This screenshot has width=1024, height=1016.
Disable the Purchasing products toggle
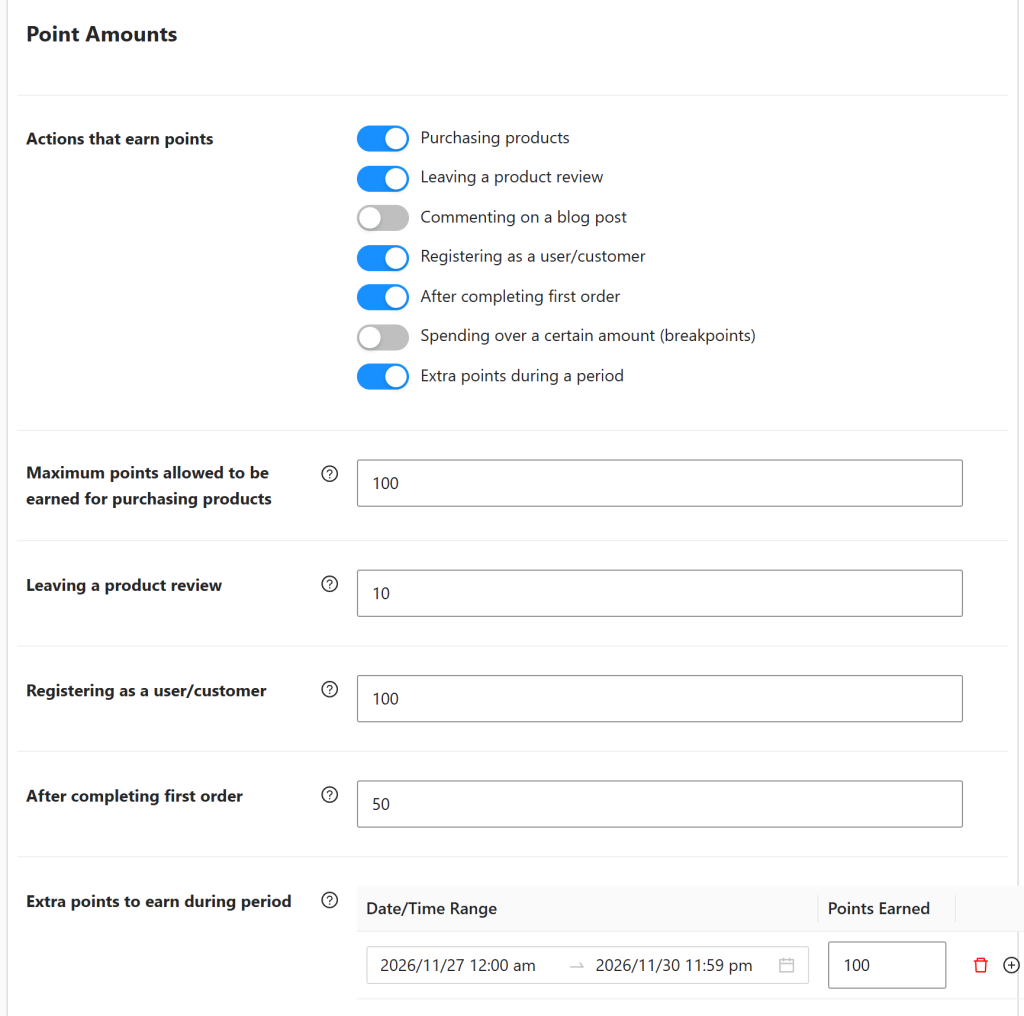pos(383,138)
